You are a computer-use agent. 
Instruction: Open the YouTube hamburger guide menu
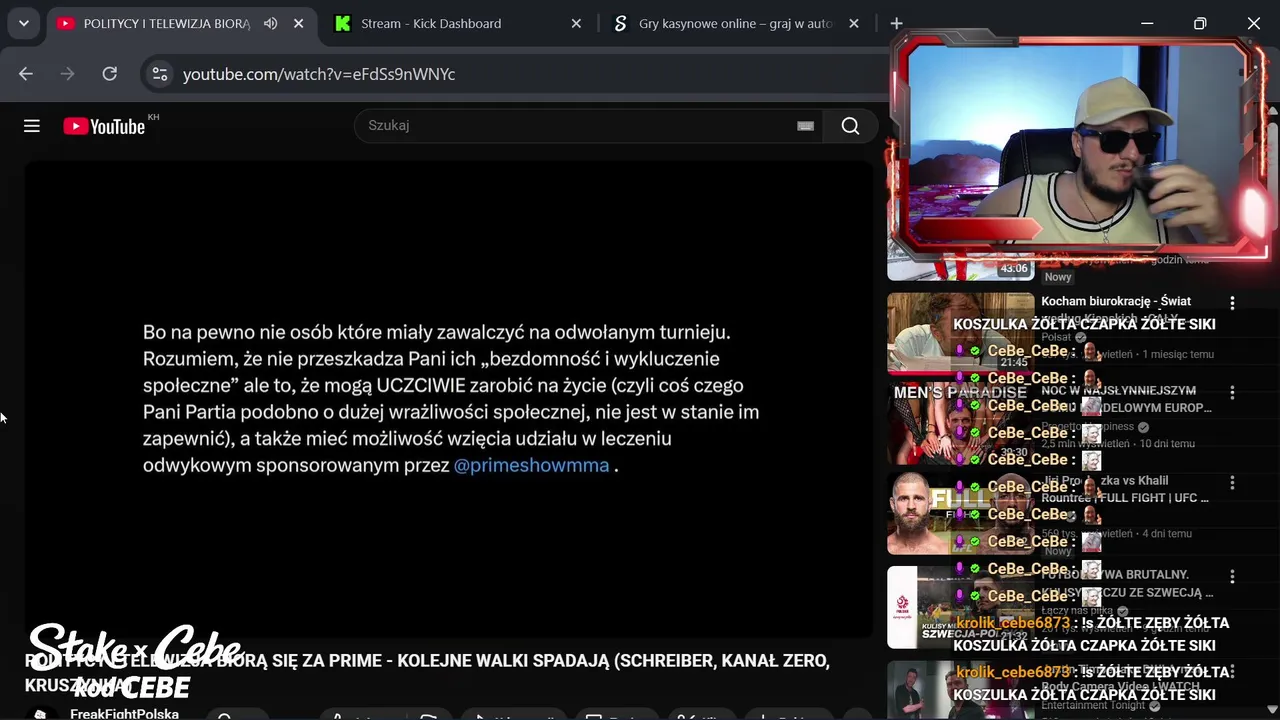[32, 126]
